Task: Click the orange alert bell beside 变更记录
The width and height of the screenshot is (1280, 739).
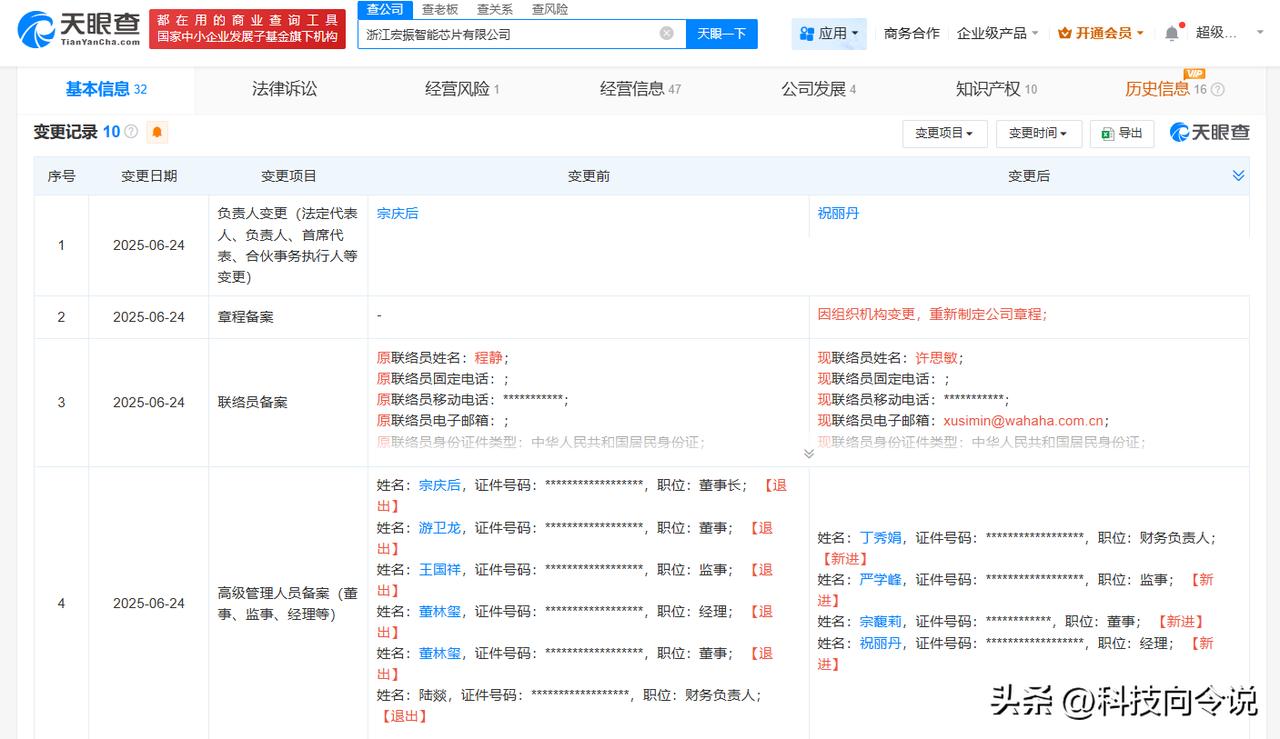Action: pyautogui.click(x=157, y=132)
